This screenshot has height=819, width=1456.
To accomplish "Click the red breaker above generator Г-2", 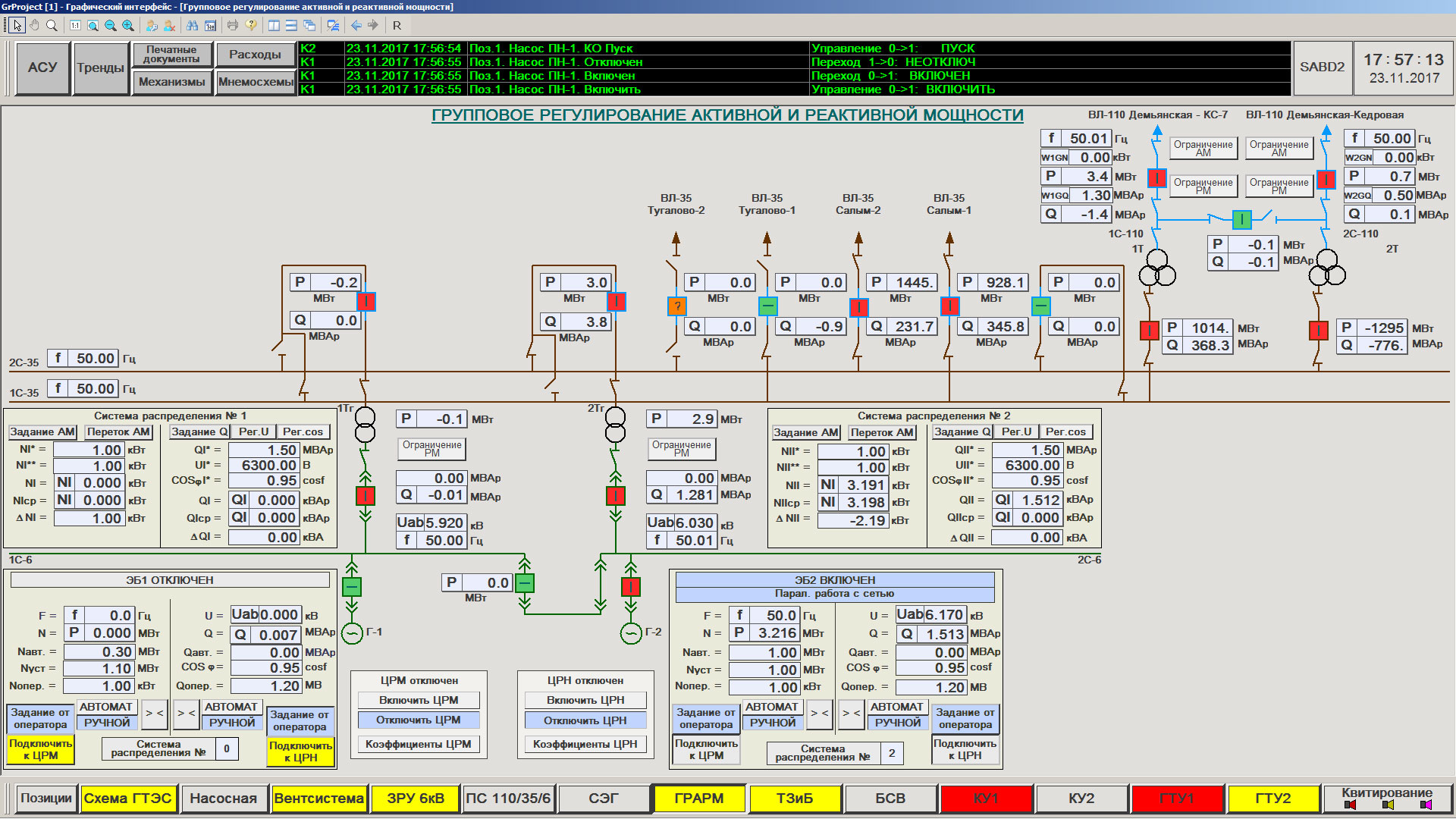I will [631, 587].
